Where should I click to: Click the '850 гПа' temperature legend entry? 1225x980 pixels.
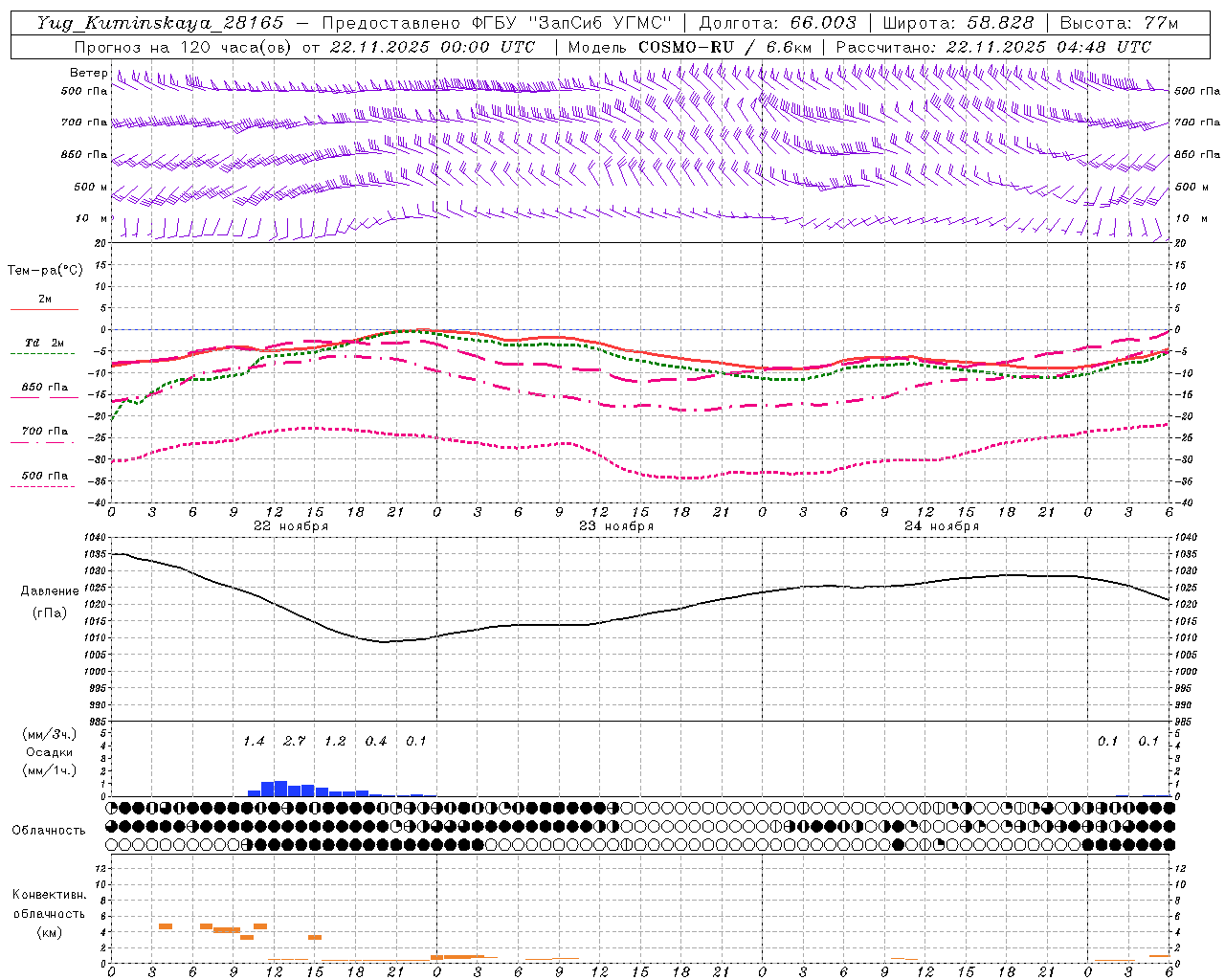[45, 388]
